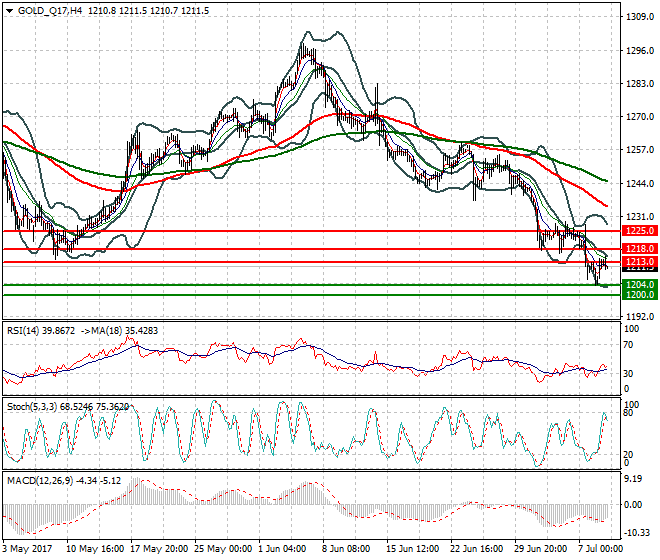Click the 17 May 20:00 date label
The width and height of the screenshot is (660, 560).
tap(159, 549)
